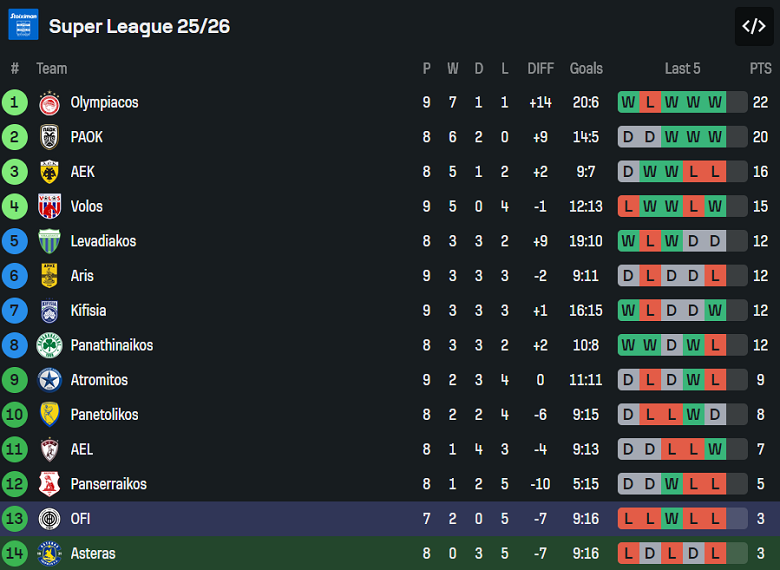Click the Asteras club crest
Screen dimensions: 780x570
(x=49, y=553)
